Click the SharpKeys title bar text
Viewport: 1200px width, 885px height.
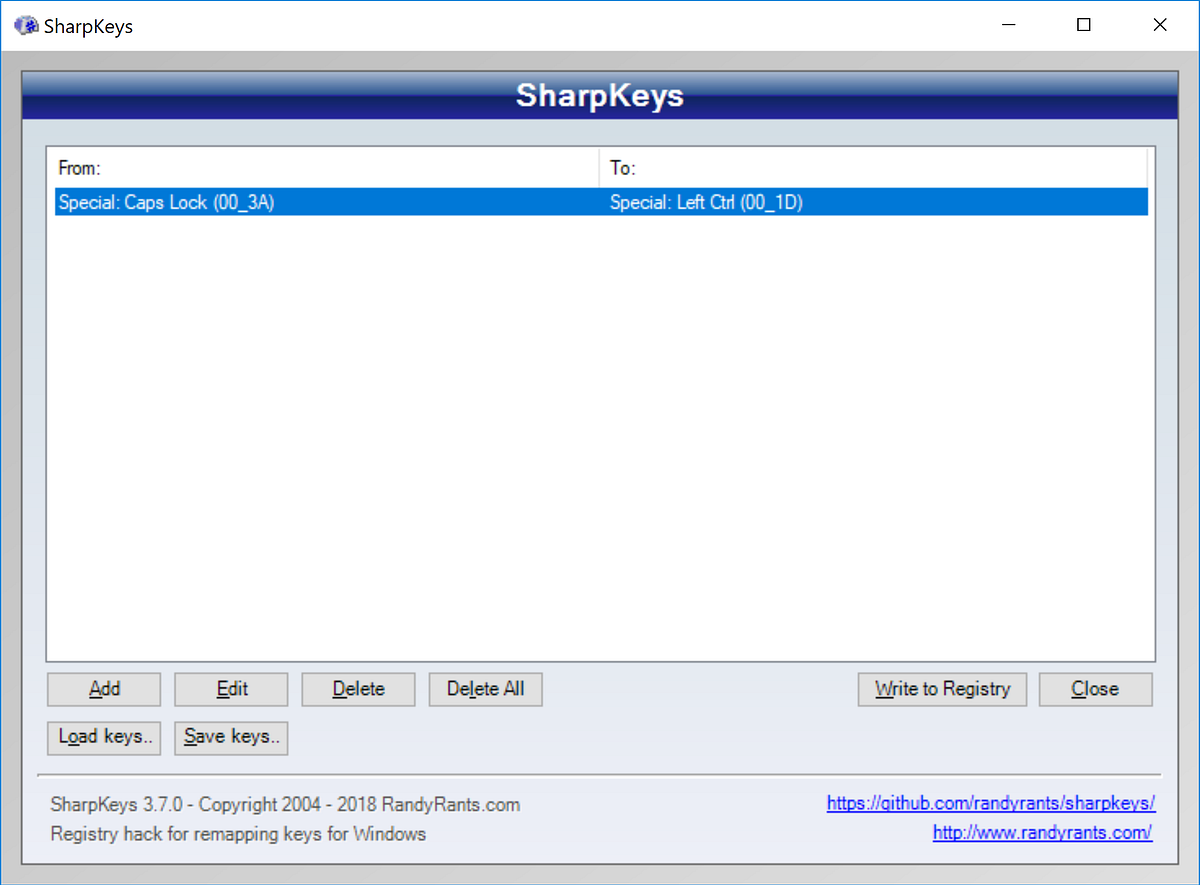[88, 25]
